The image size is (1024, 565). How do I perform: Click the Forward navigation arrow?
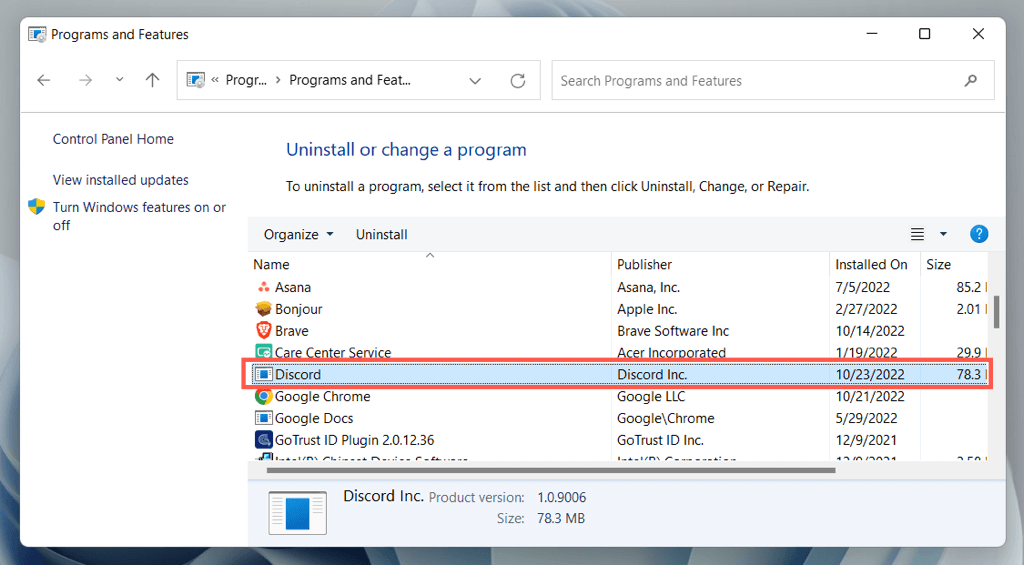pos(85,81)
